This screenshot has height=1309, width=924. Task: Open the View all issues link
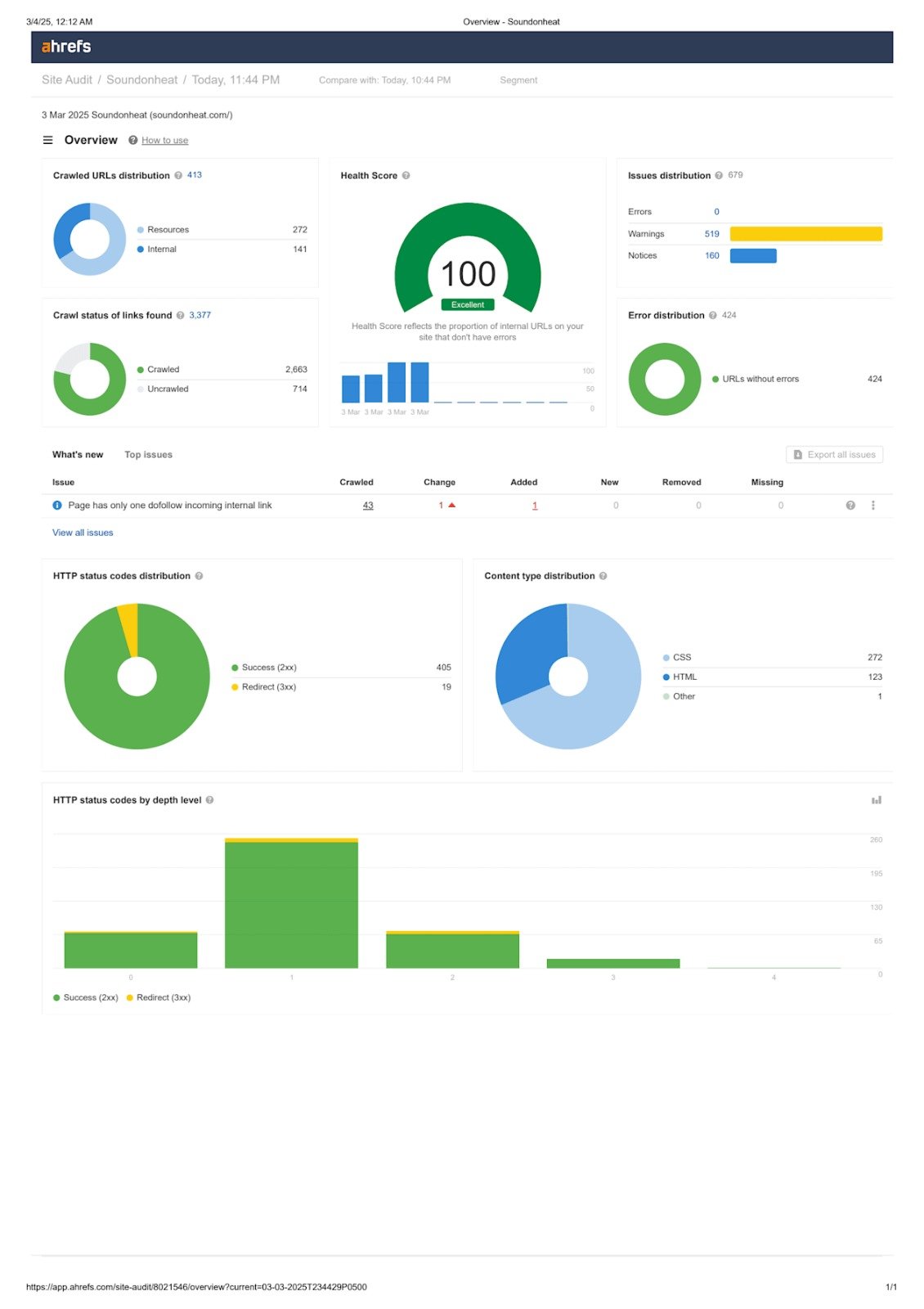[83, 533]
